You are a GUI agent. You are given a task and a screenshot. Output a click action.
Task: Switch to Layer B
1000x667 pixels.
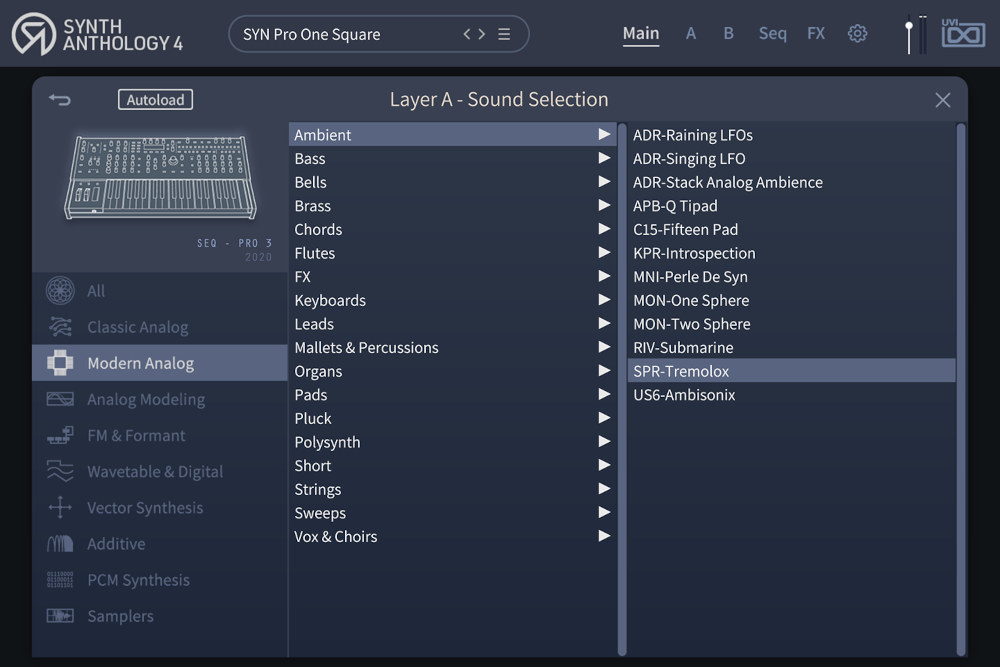coord(728,33)
